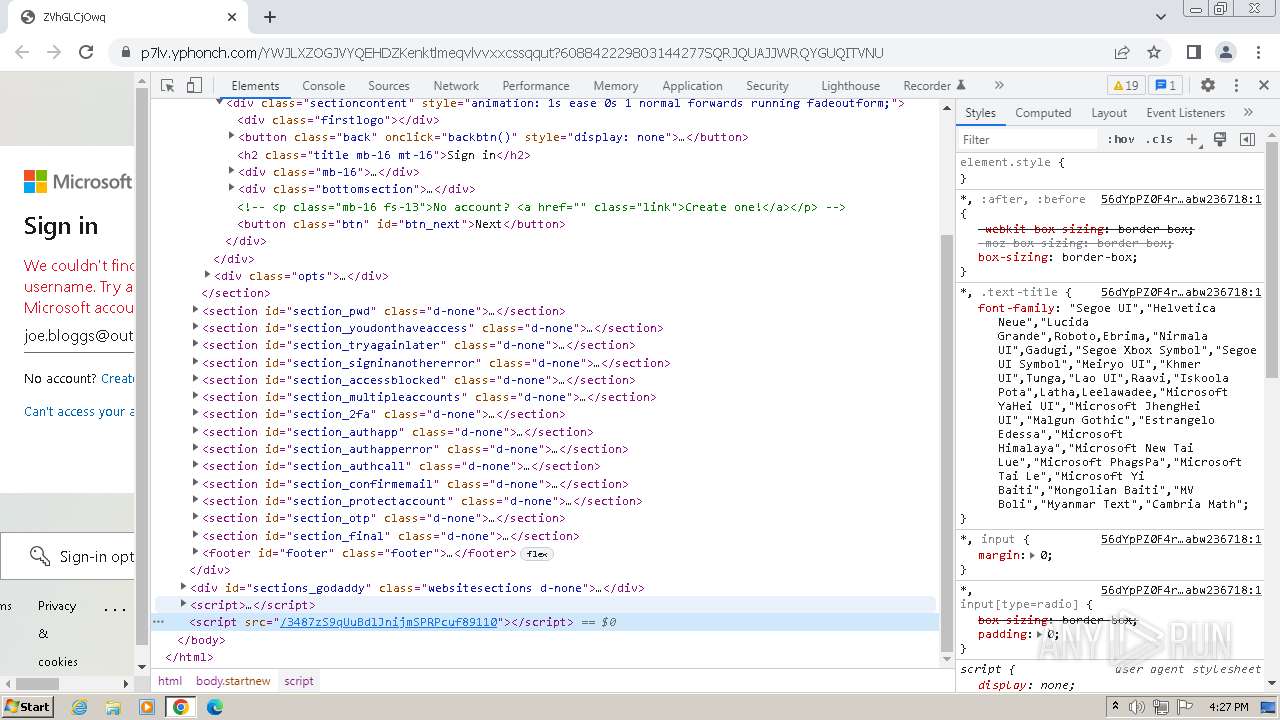1280x720 pixels.
Task: Expand the sections_godaddy div node
Action: (x=183, y=587)
